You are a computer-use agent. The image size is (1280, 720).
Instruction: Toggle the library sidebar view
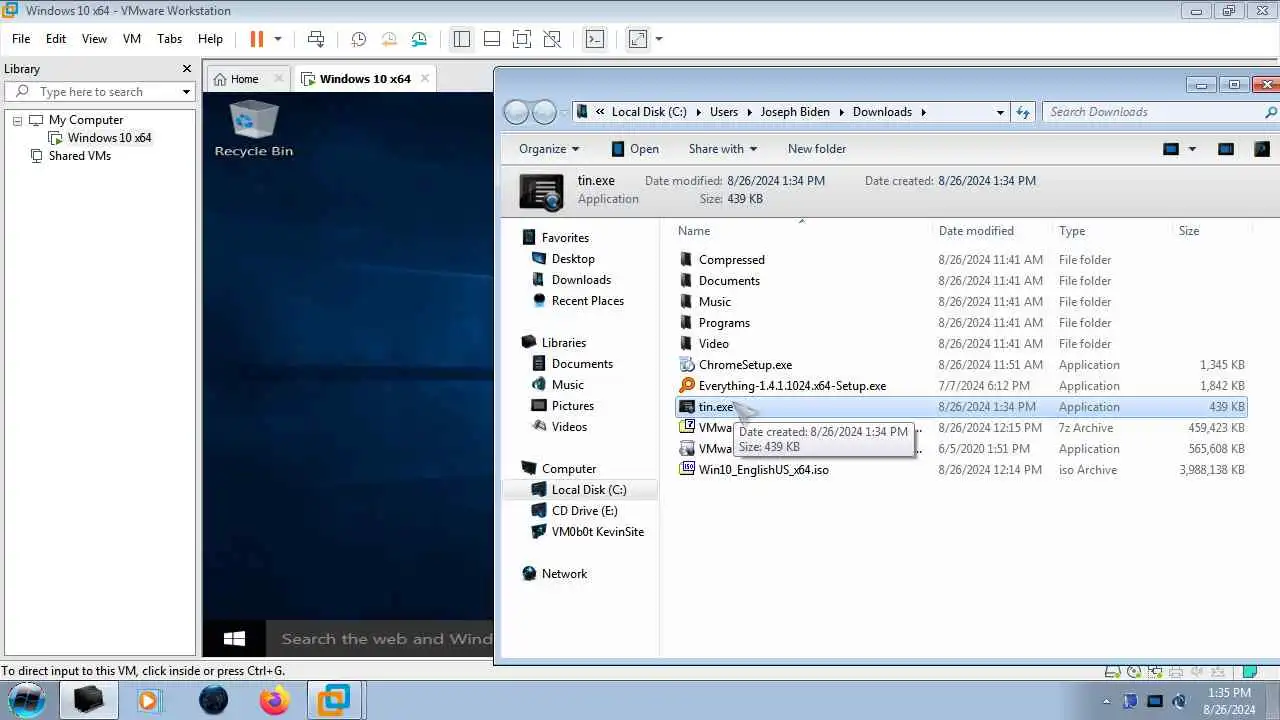[x=461, y=39]
